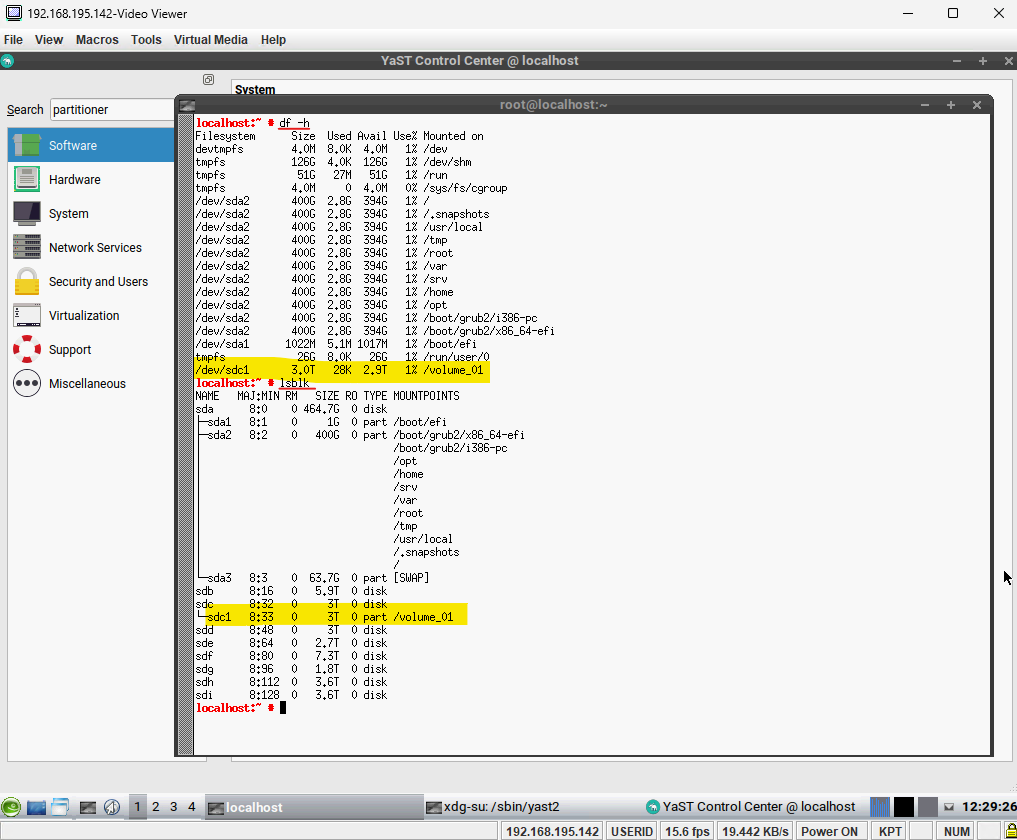The width and height of the screenshot is (1017, 840).
Task: Switch to workspace 3
Action: 174,807
